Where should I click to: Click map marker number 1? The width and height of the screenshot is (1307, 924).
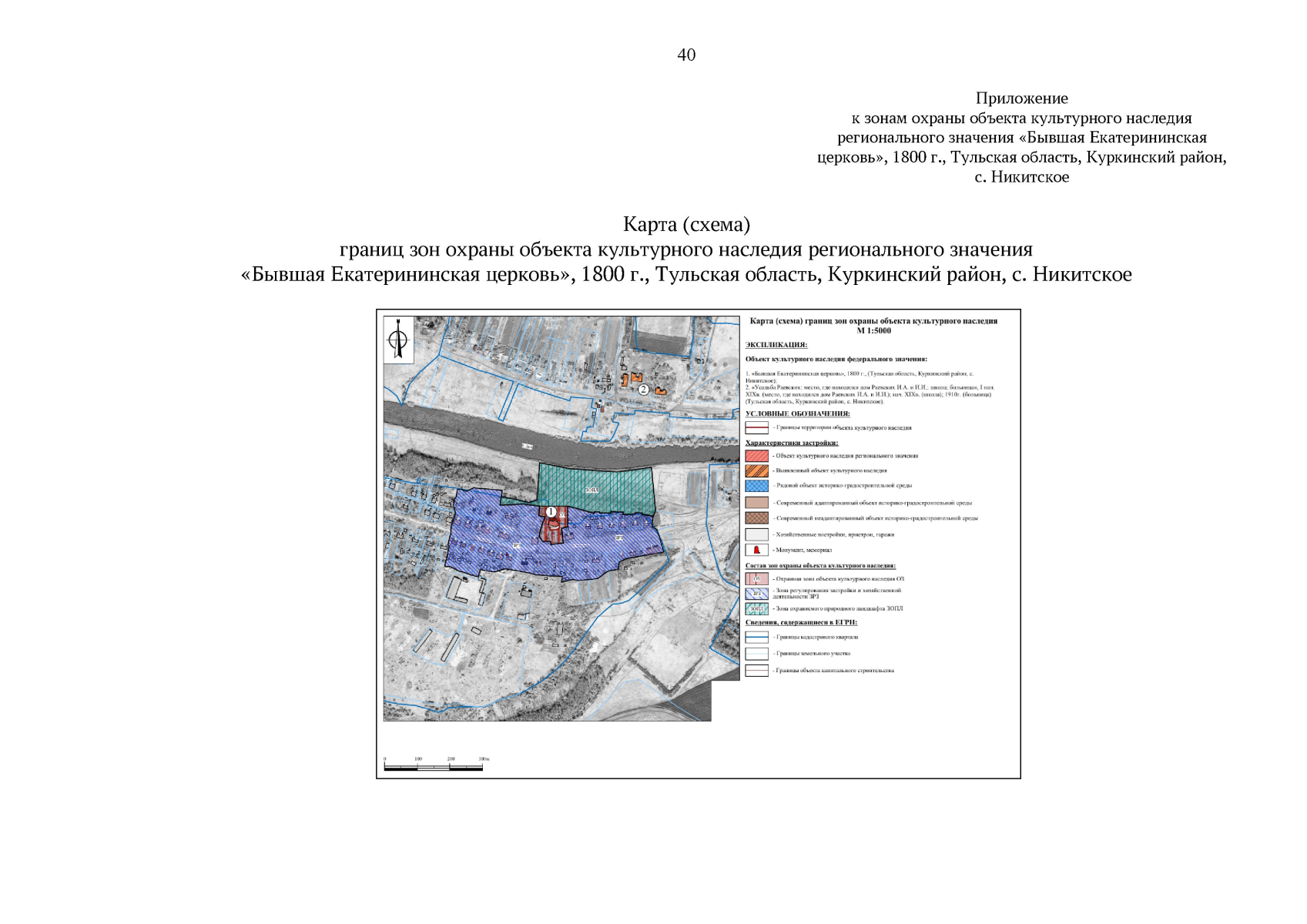click(551, 511)
